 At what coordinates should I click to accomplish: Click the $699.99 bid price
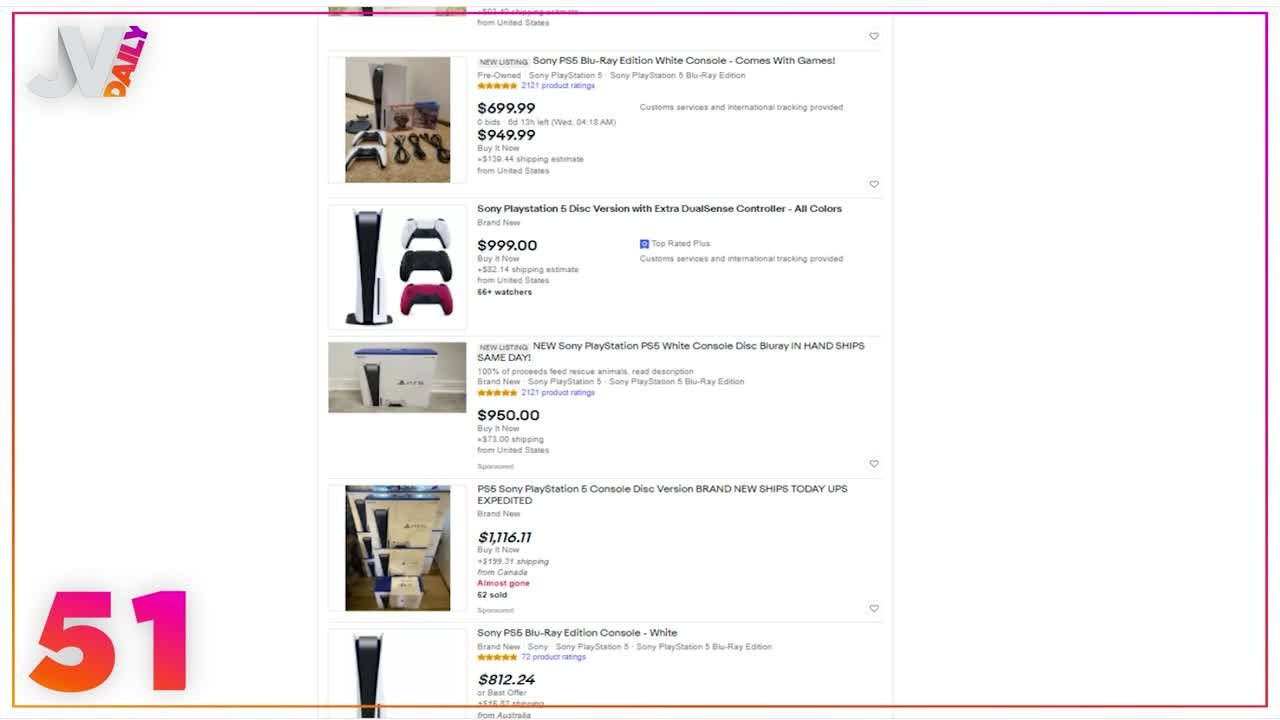click(x=506, y=108)
